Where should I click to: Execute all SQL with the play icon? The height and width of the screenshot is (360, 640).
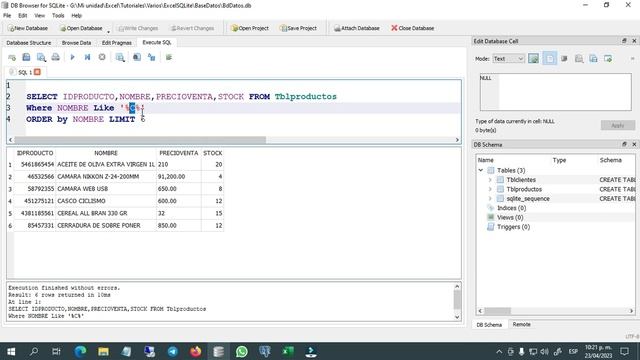click(x=72, y=57)
